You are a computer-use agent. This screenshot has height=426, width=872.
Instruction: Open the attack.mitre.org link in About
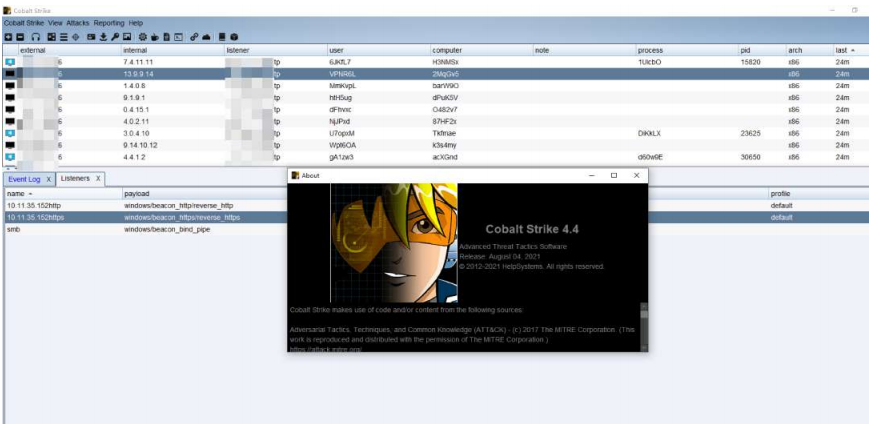tap(325, 349)
